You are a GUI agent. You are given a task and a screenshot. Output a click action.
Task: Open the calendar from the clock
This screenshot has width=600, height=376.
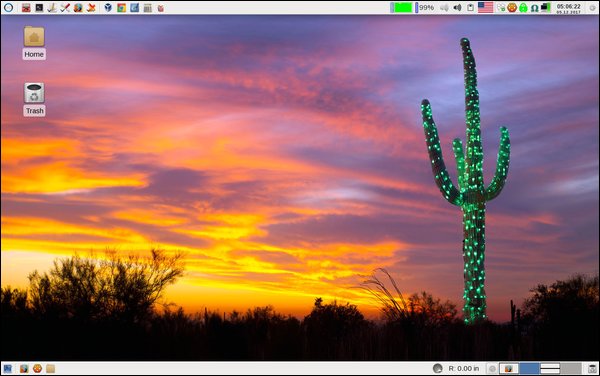click(x=568, y=8)
